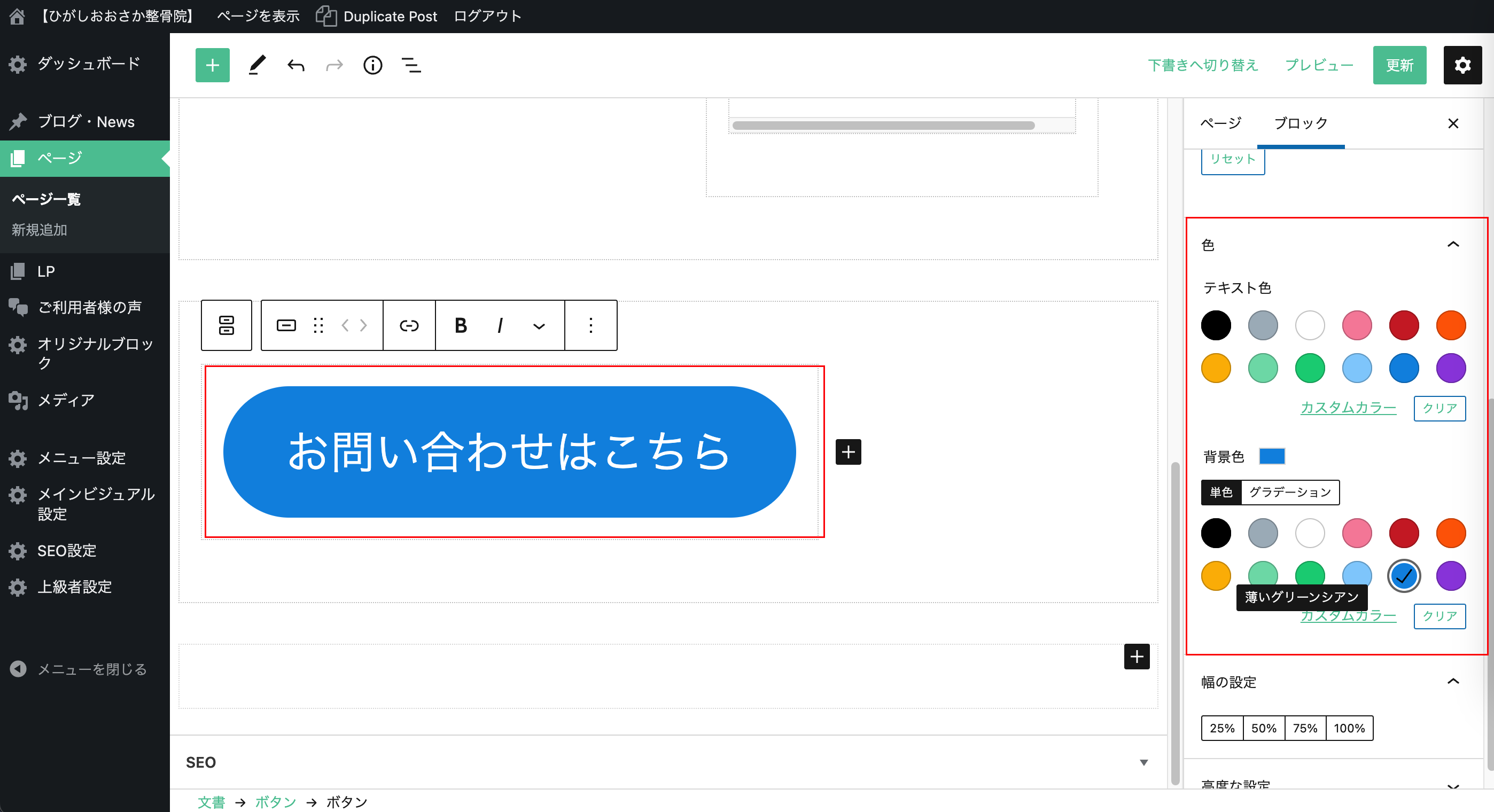Open the content info details icon
Screen dimensions: 1494x812
coord(372,65)
